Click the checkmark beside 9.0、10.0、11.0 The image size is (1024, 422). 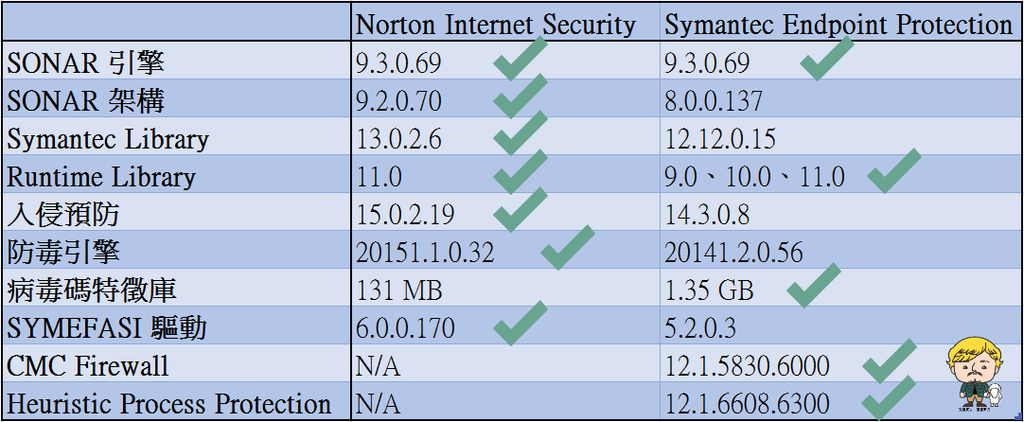894,171
